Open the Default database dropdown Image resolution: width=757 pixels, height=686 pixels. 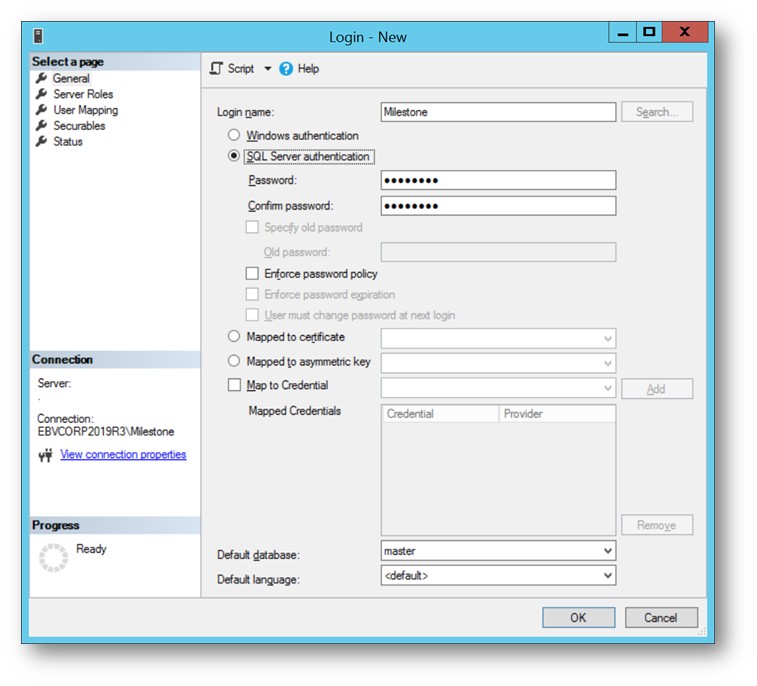tap(607, 551)
